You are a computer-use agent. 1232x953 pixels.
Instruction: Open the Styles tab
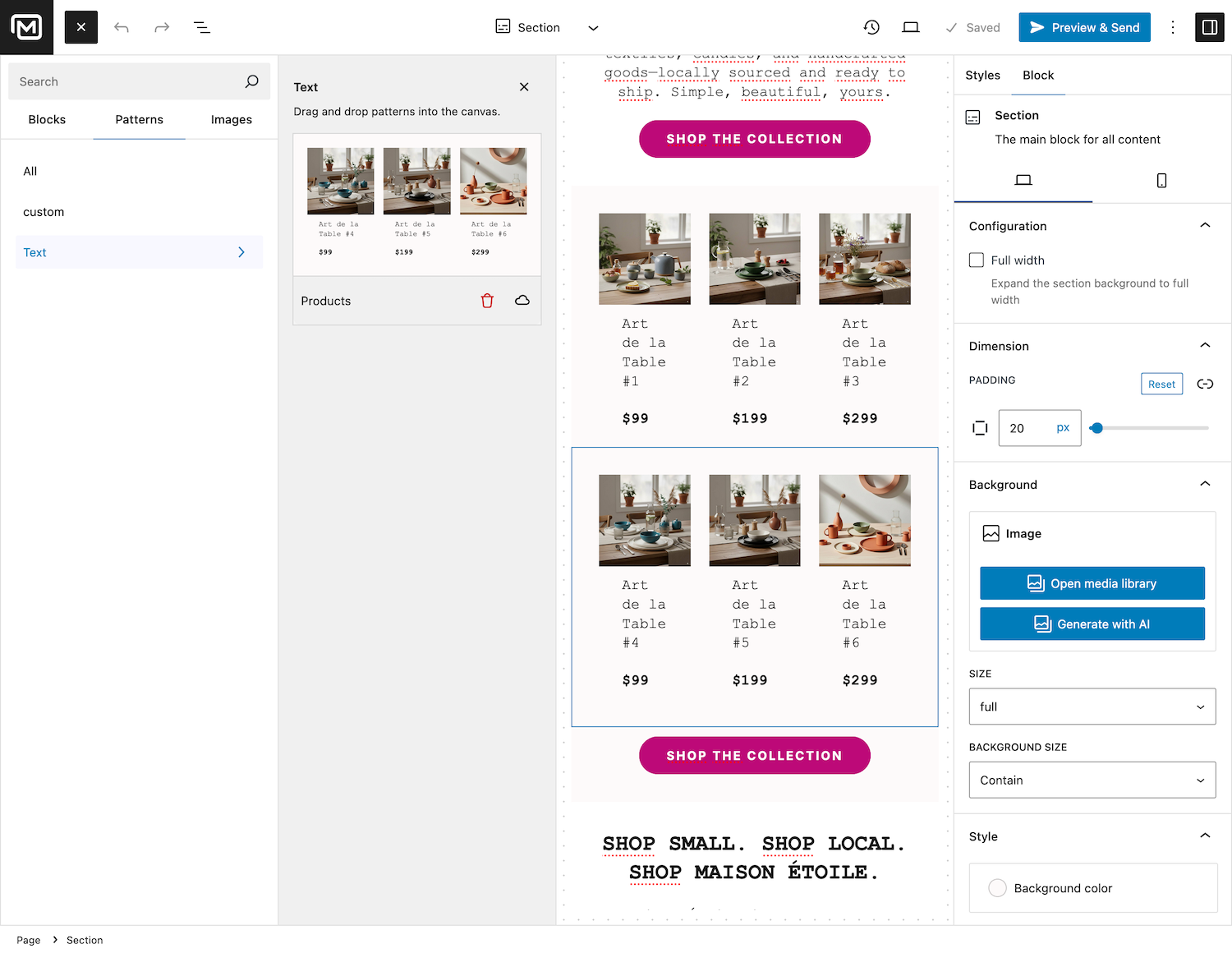tap(982, 76)
